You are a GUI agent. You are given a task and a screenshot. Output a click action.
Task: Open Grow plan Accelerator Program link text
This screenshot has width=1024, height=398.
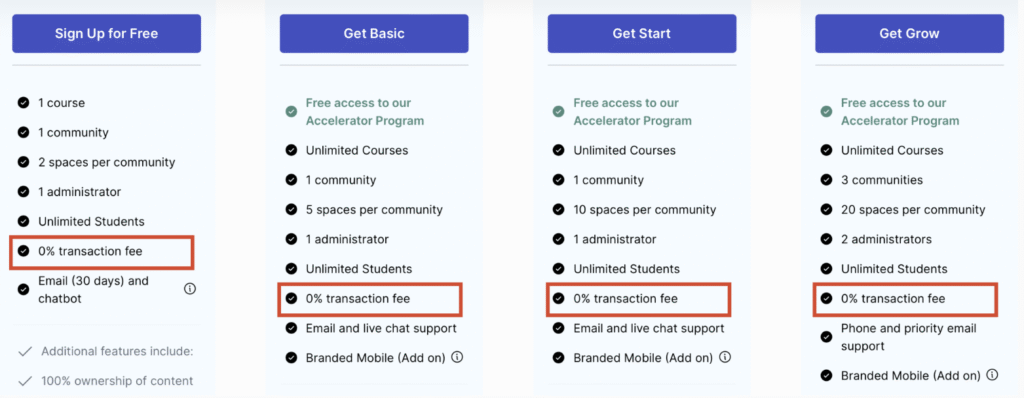901,112
